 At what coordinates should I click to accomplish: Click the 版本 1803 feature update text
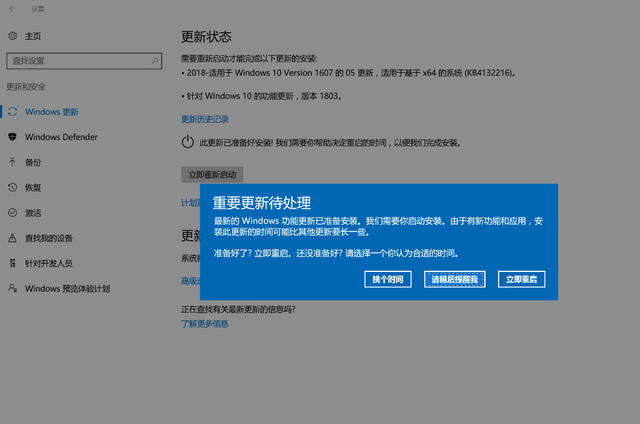(262, 96)
